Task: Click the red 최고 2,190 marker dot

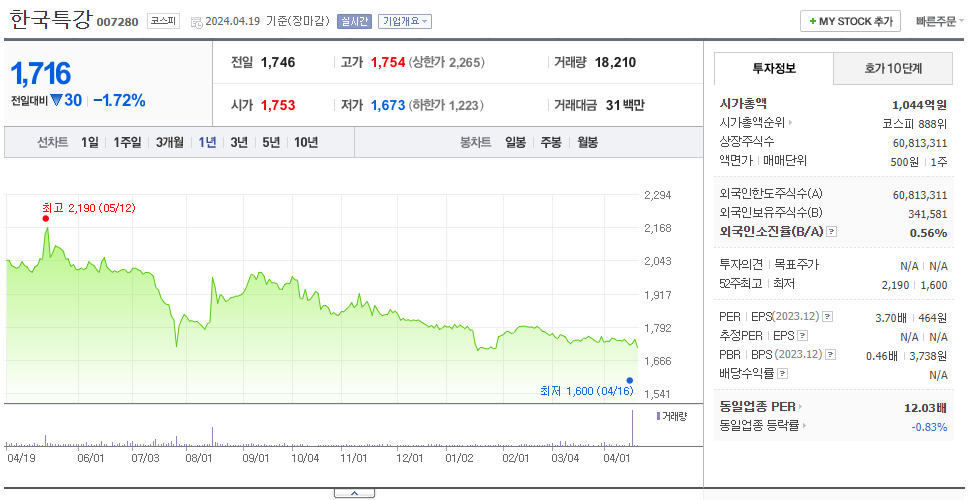Action: 46,219
